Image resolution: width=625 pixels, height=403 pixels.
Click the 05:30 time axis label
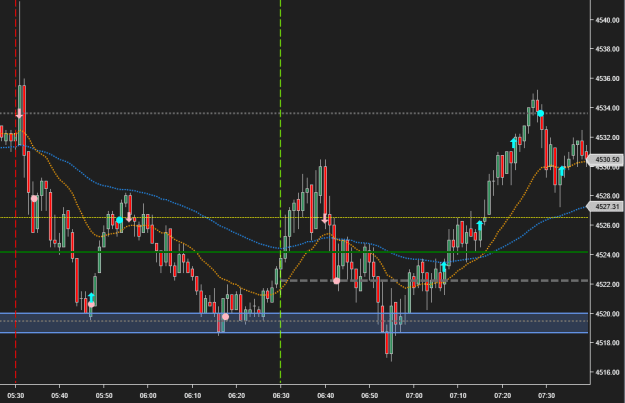click(16, 396)
